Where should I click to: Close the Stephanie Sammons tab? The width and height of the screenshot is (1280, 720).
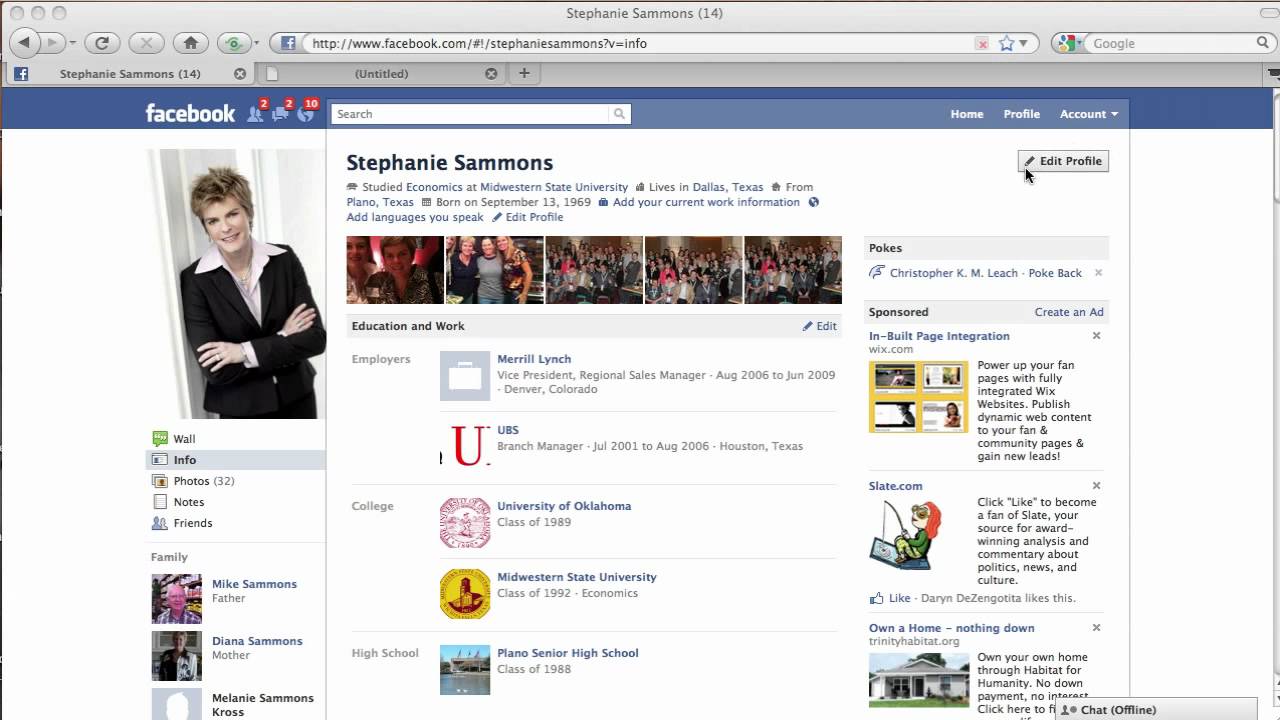click(x=240, y=74)
